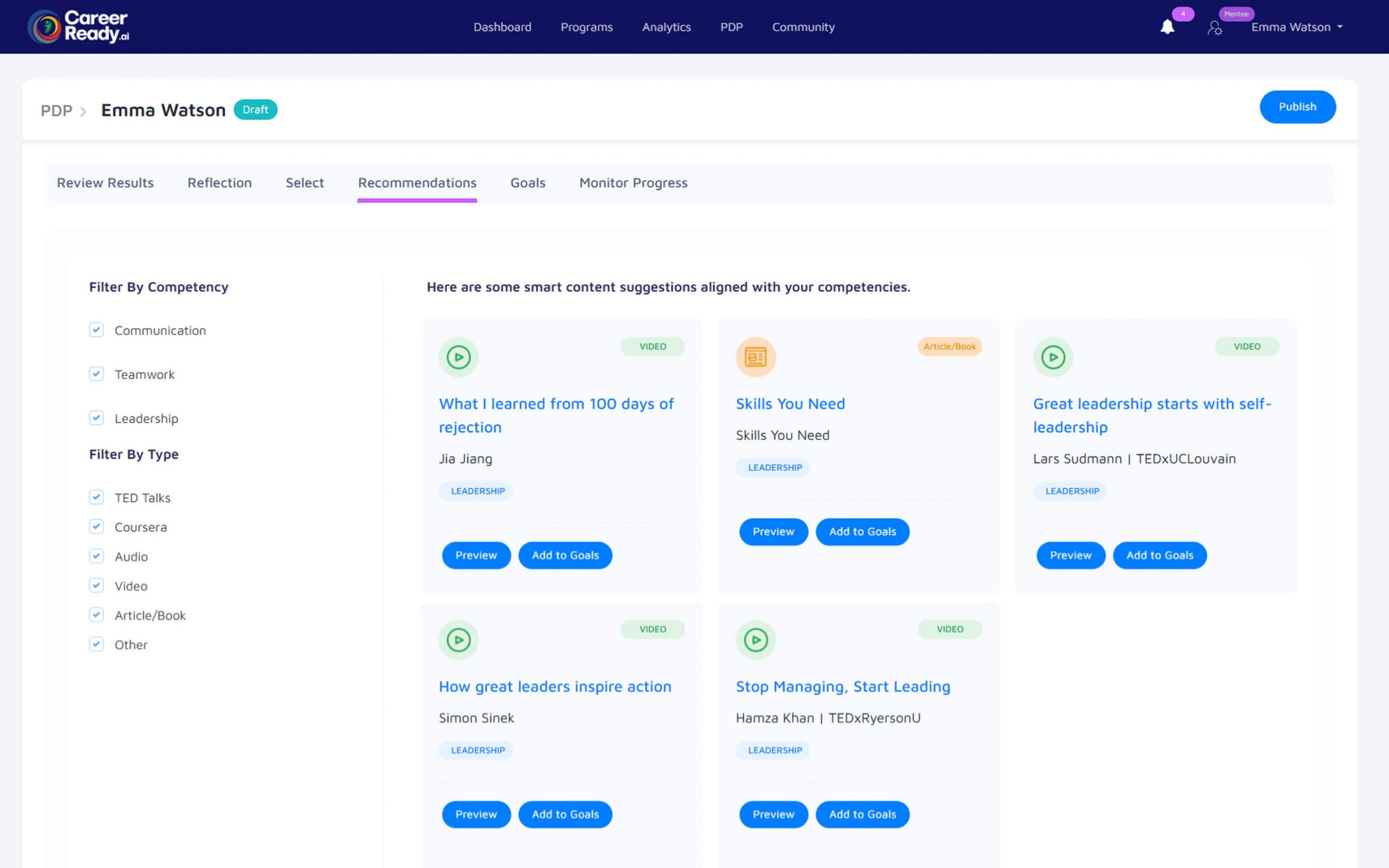Image resolution: width=1389 pixels, height=868 pixels.
Task: Switch to the Goals tab
Action: click(x=527, y=183)
